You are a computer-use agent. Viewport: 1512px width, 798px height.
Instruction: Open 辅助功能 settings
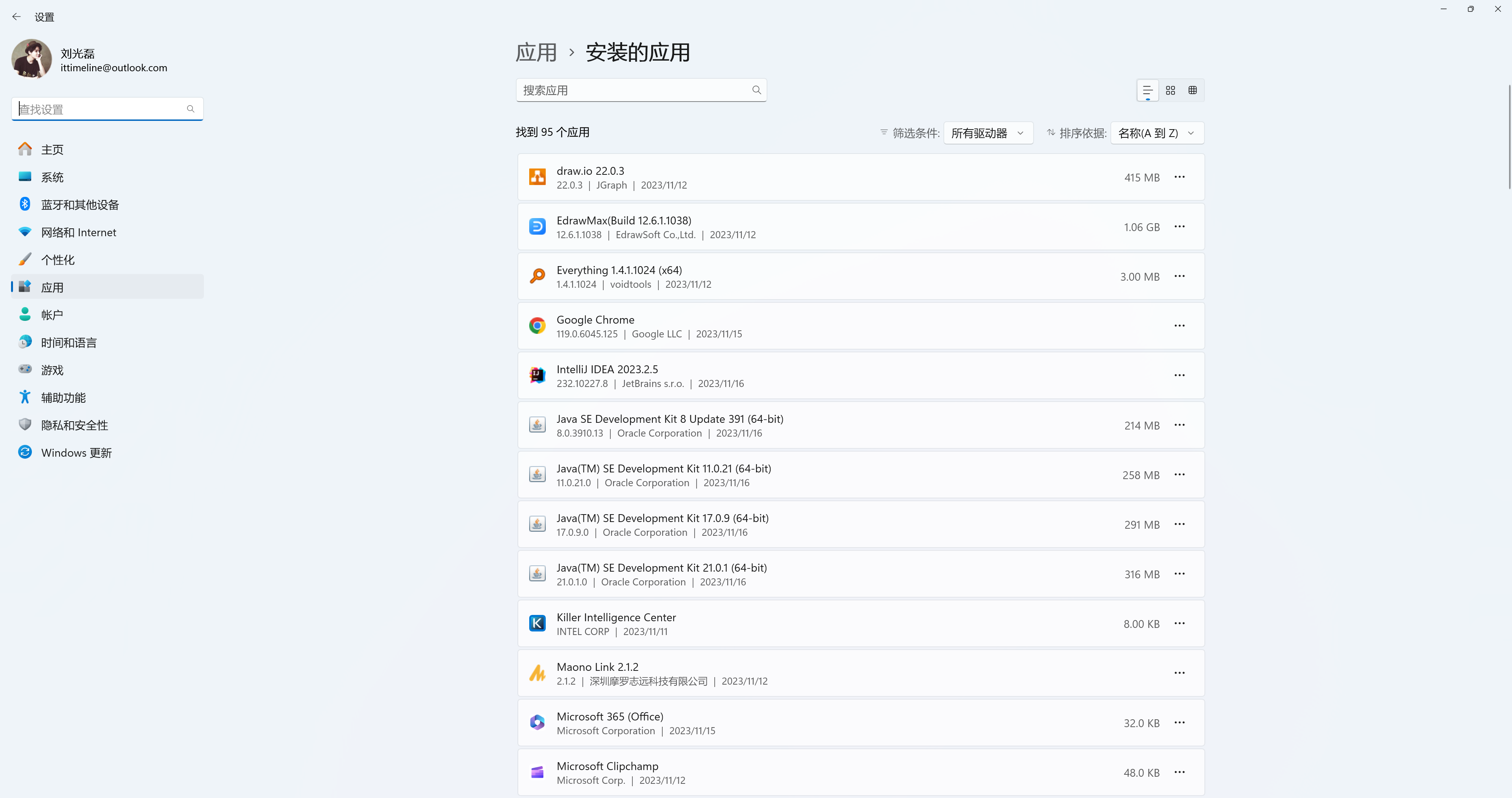pyautogui.click(x=107, y=397)
